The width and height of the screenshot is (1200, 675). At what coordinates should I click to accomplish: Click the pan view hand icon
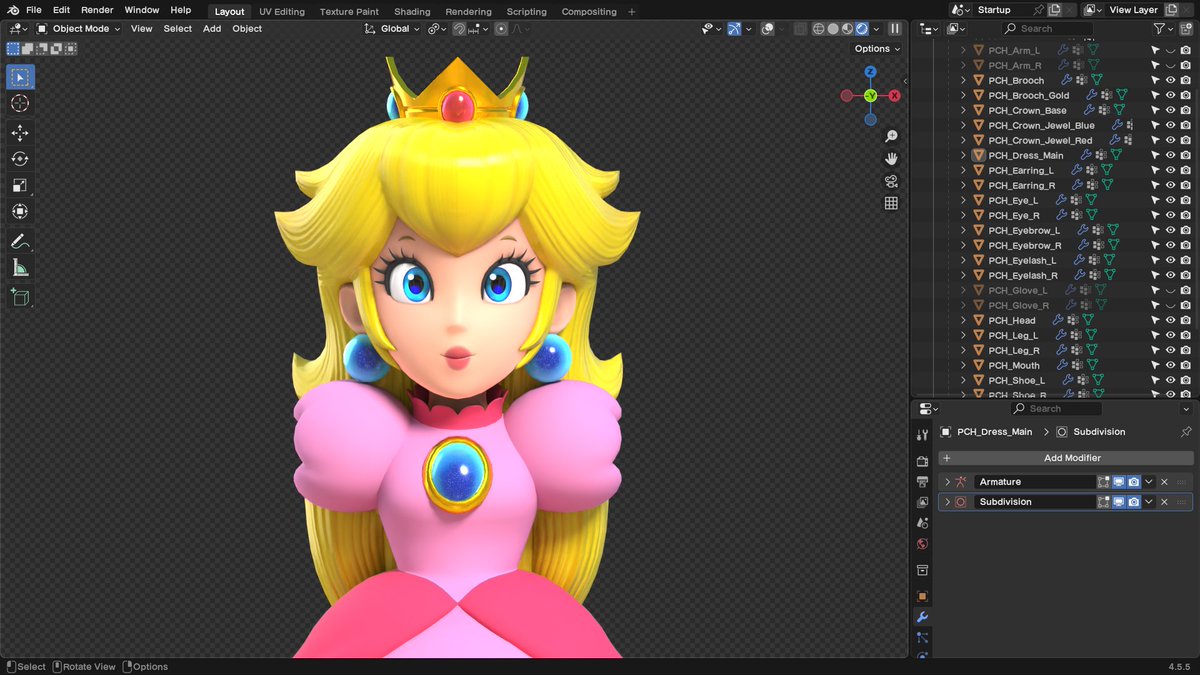[x=891, y=159]
